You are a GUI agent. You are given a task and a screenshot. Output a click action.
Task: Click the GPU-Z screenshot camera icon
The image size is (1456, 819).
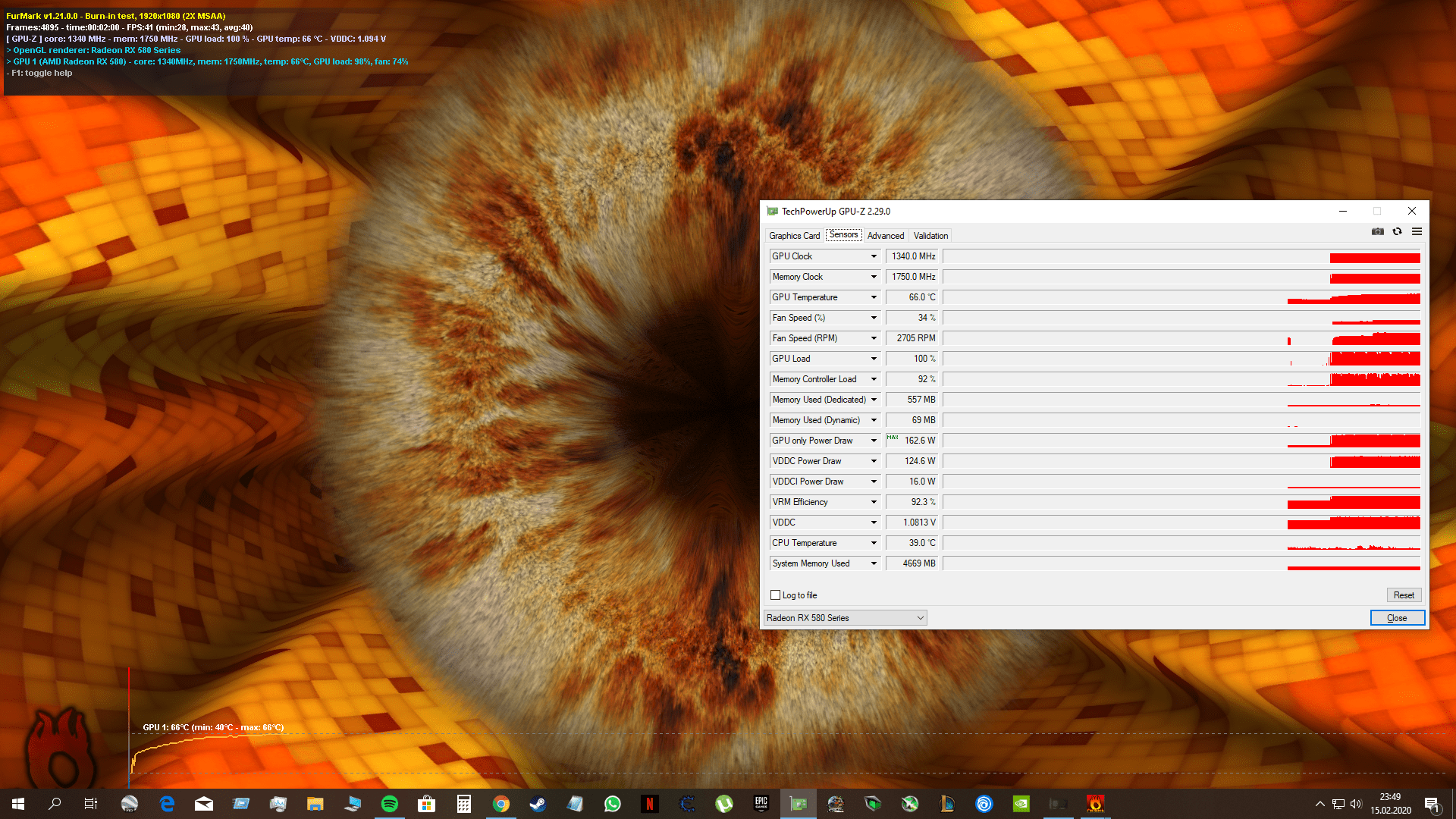pyautogui.click(x=1378, y=232)
